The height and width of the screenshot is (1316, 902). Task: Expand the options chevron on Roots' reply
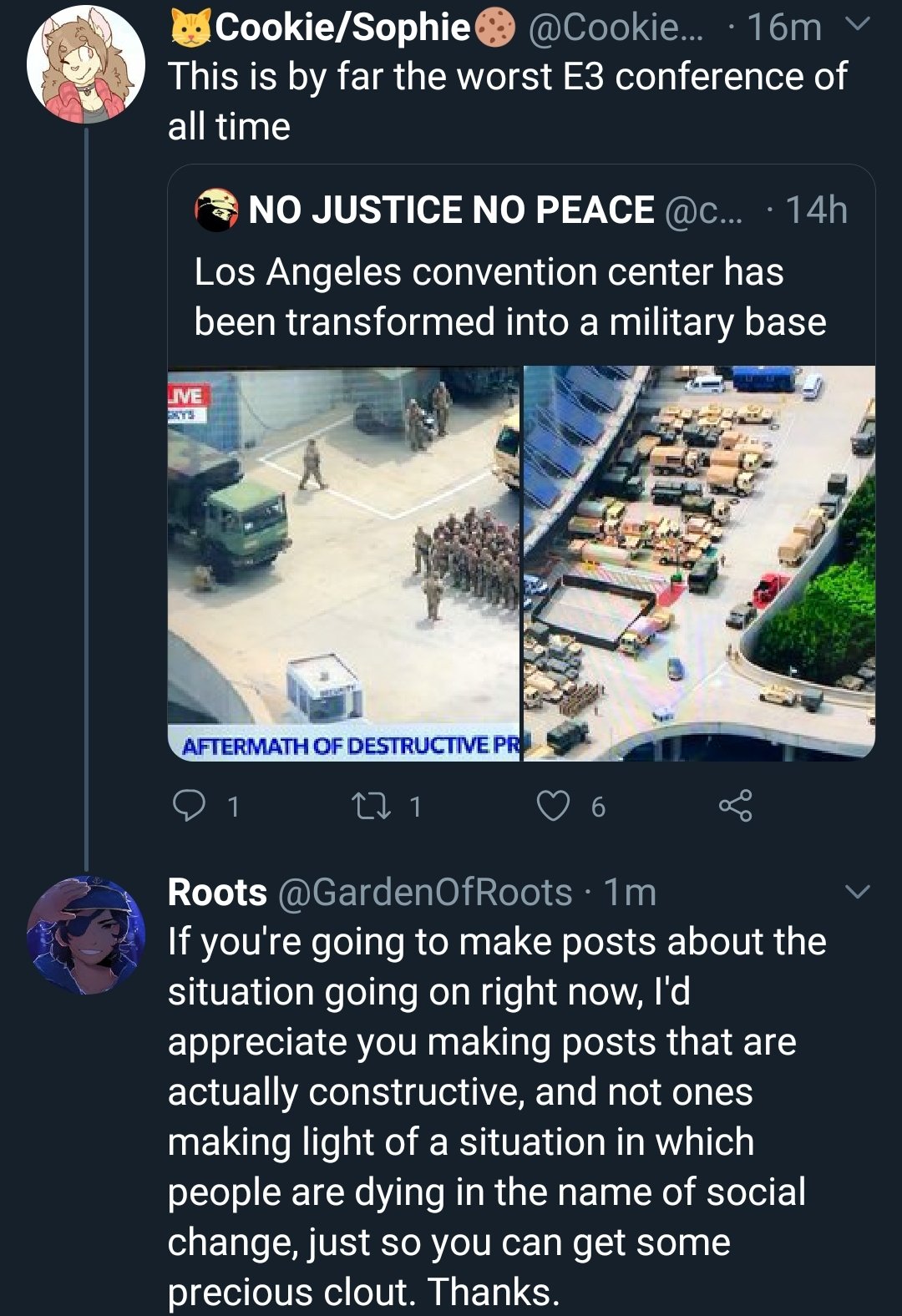(x=858, y=891)
